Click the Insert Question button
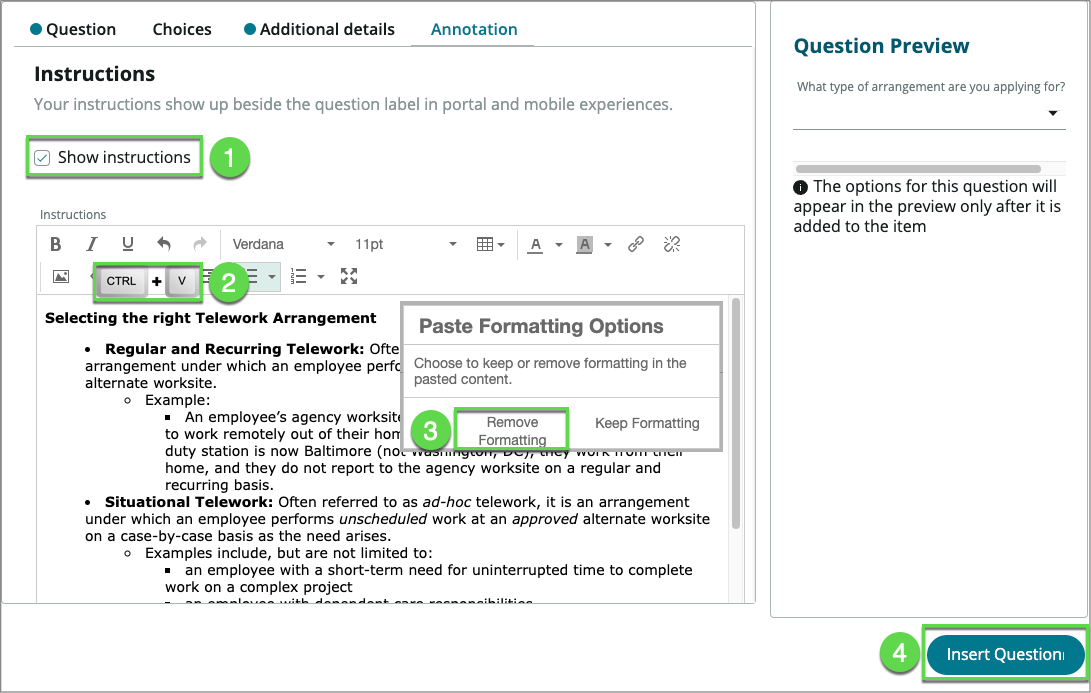 click(x=1004, y=655)
